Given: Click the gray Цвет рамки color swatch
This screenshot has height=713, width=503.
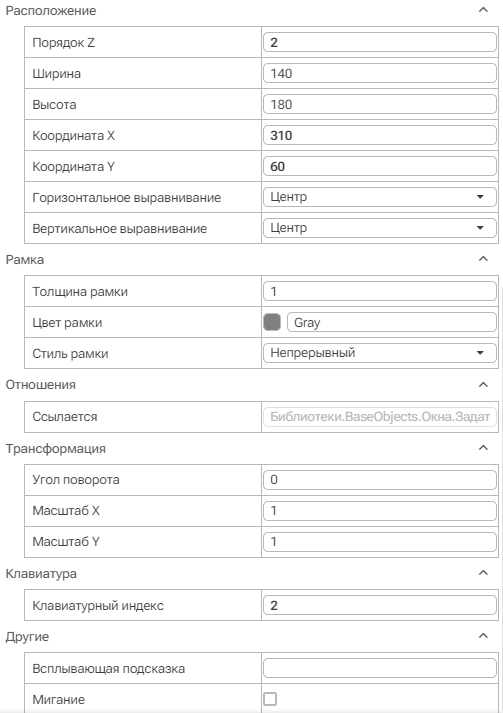Looking at the screenshot, I should [272, 322].
